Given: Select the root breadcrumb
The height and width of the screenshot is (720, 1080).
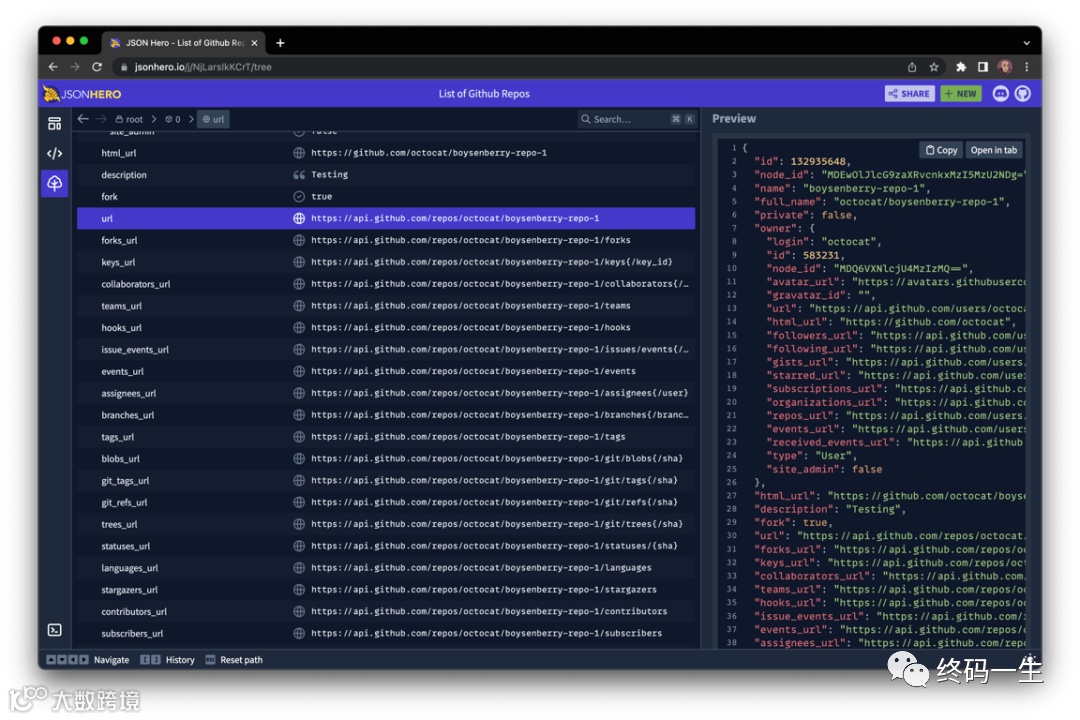Looking at the screenshot, I should pos(129,119).
